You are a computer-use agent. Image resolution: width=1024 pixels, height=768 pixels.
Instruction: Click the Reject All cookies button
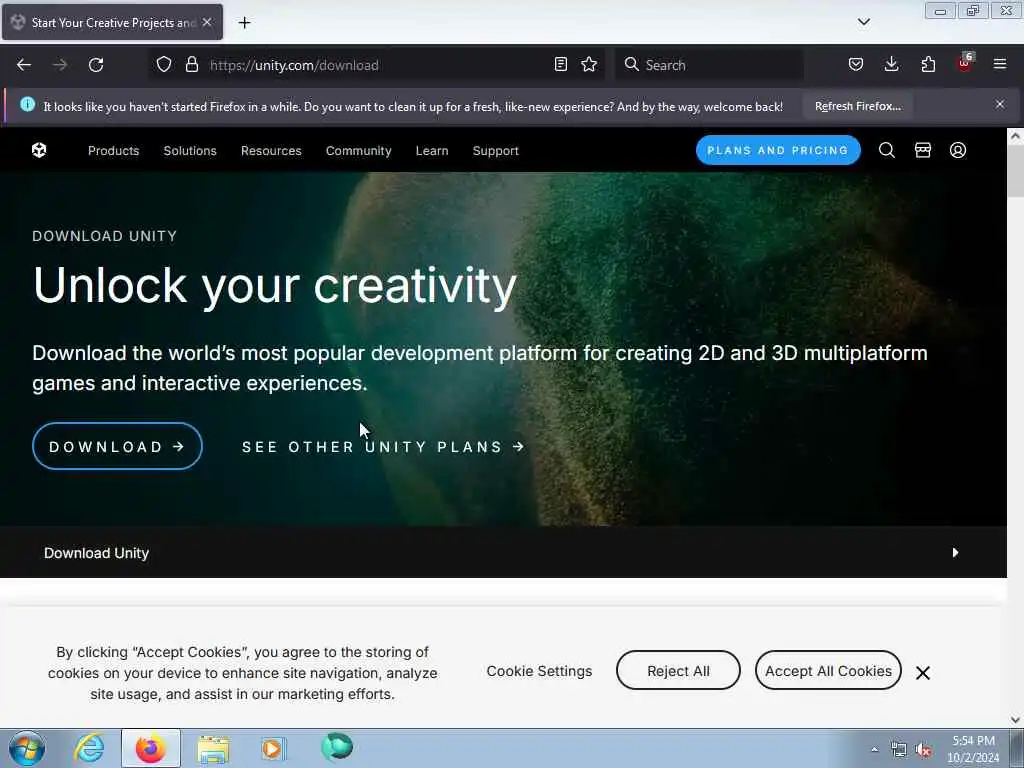(678, 671)
